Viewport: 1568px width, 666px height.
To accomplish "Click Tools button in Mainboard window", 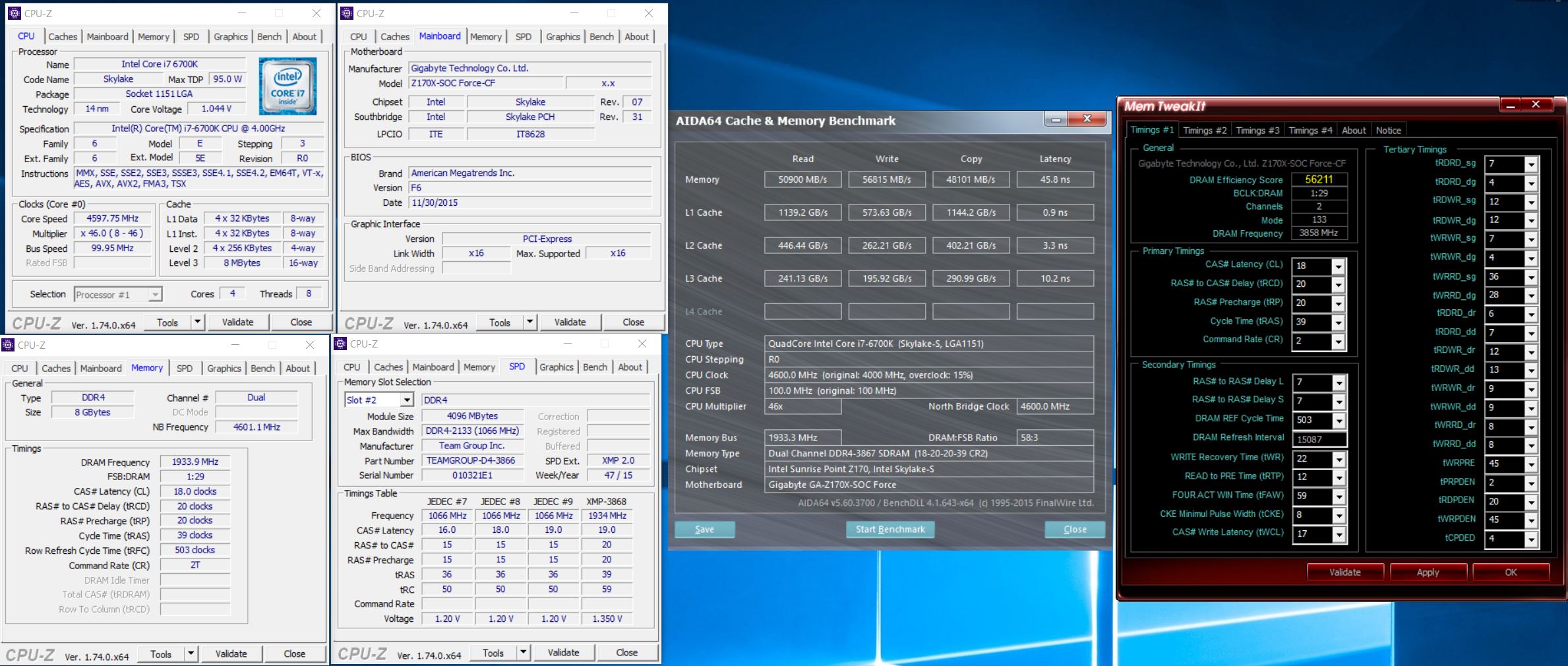I will [499, 322].
